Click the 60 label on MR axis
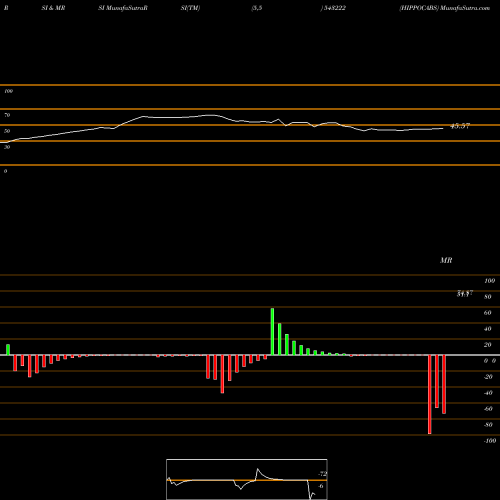Screen dimensions: 500x500 (x=488, y=313)
